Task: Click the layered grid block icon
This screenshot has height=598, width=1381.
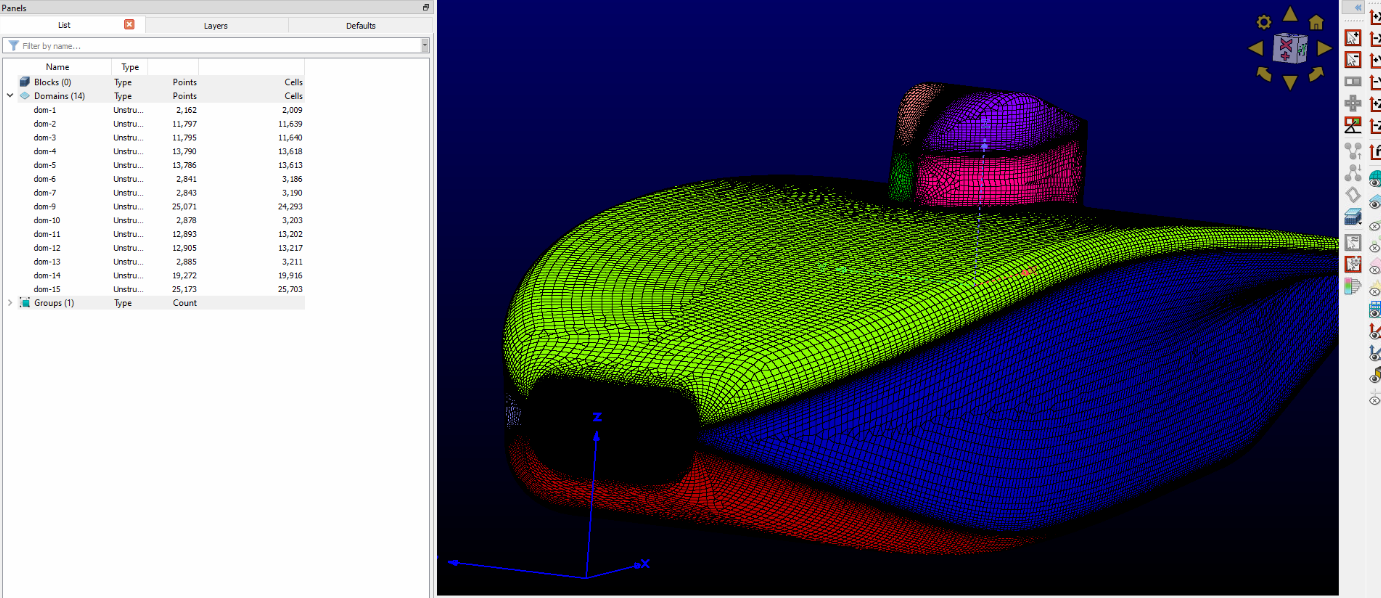Action: tap(1352, 217)
